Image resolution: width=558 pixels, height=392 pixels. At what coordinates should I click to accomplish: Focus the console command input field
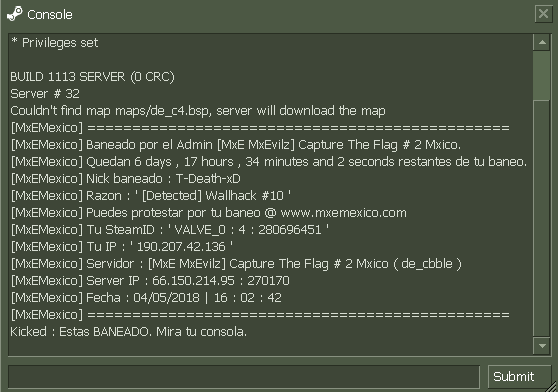(x=244, y=376)
